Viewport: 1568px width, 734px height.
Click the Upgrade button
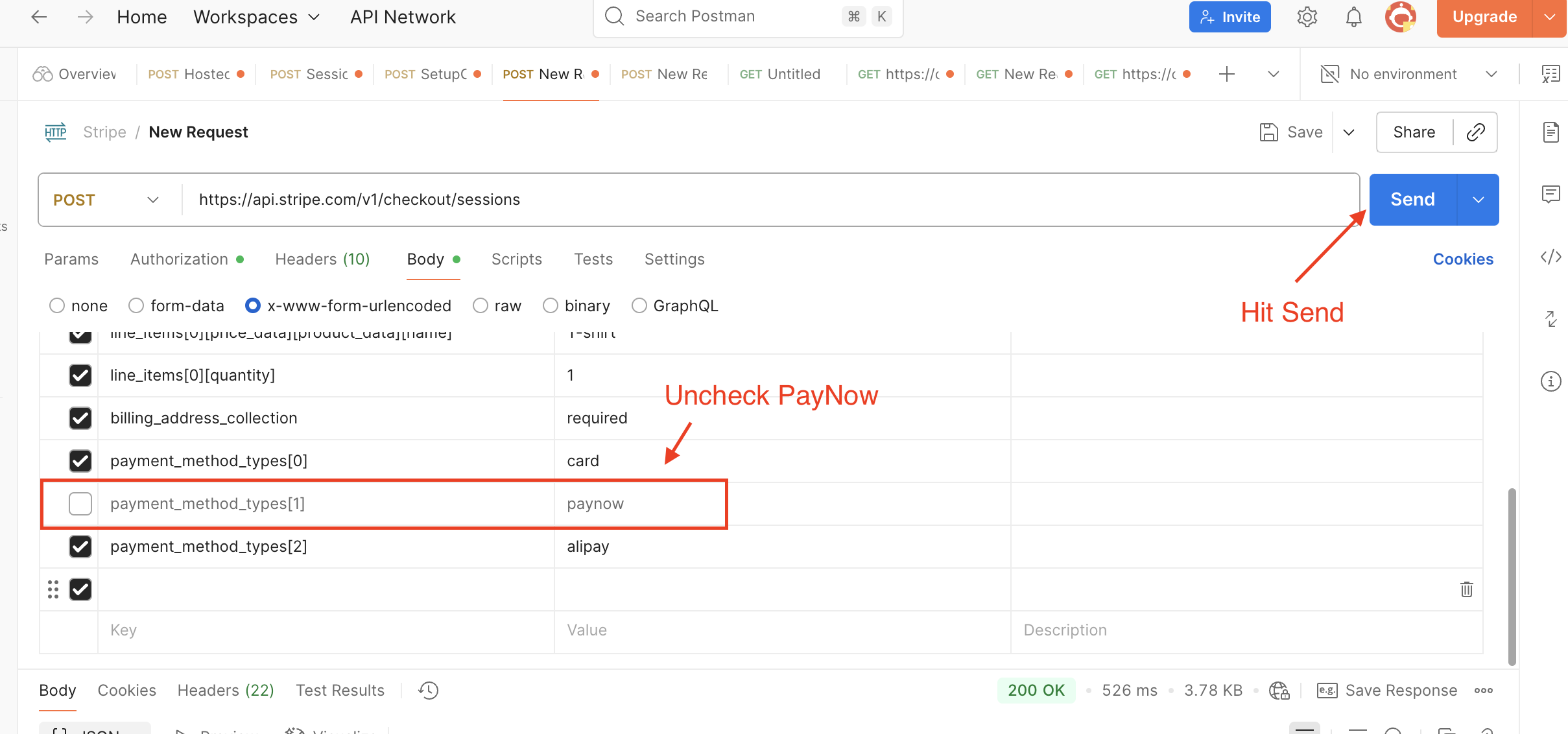[1484, 17]
